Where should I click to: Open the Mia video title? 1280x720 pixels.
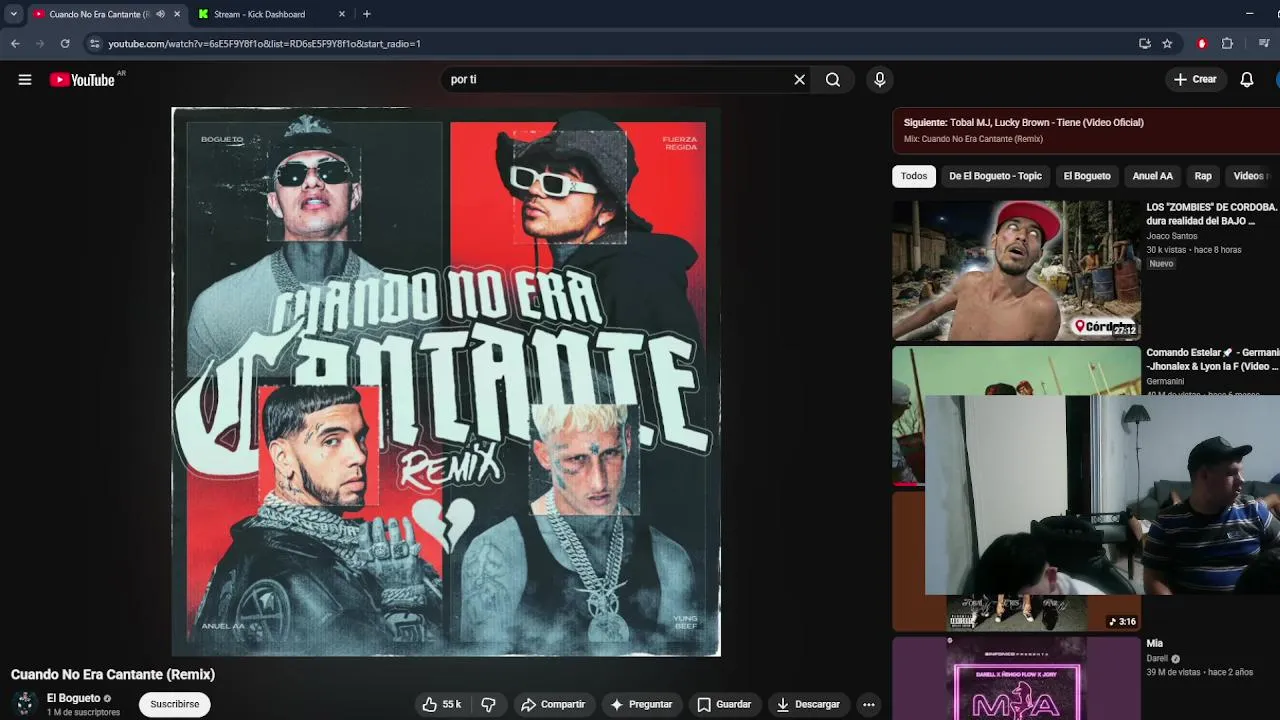(1154, 644)
